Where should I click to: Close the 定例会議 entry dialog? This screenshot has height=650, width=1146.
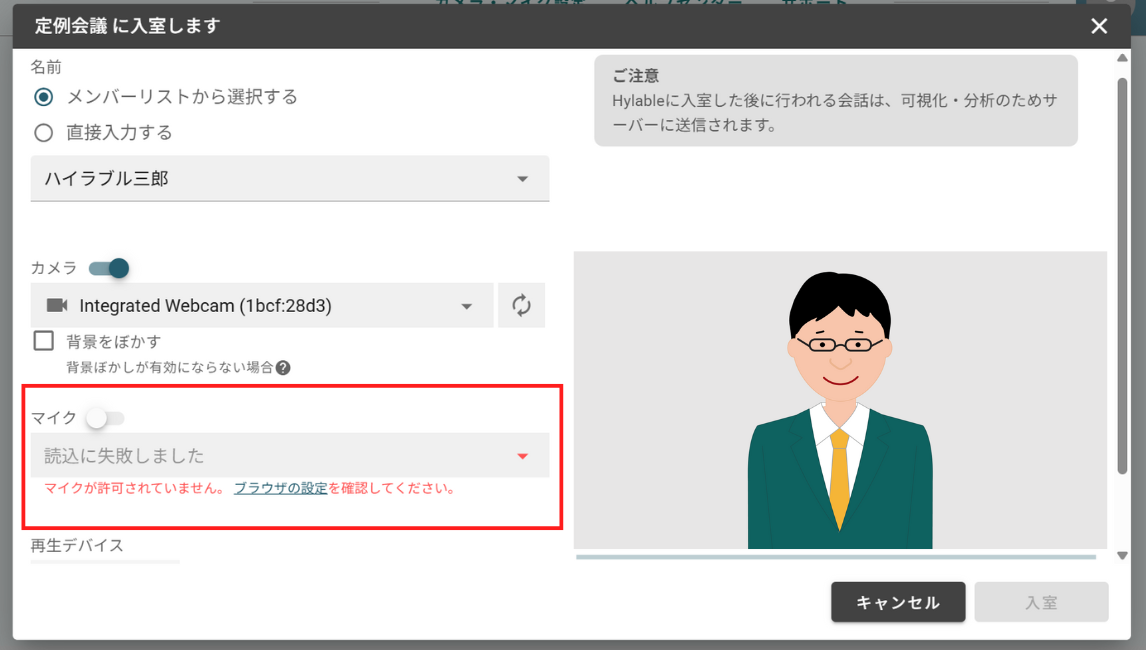[x=1098, y=25]
